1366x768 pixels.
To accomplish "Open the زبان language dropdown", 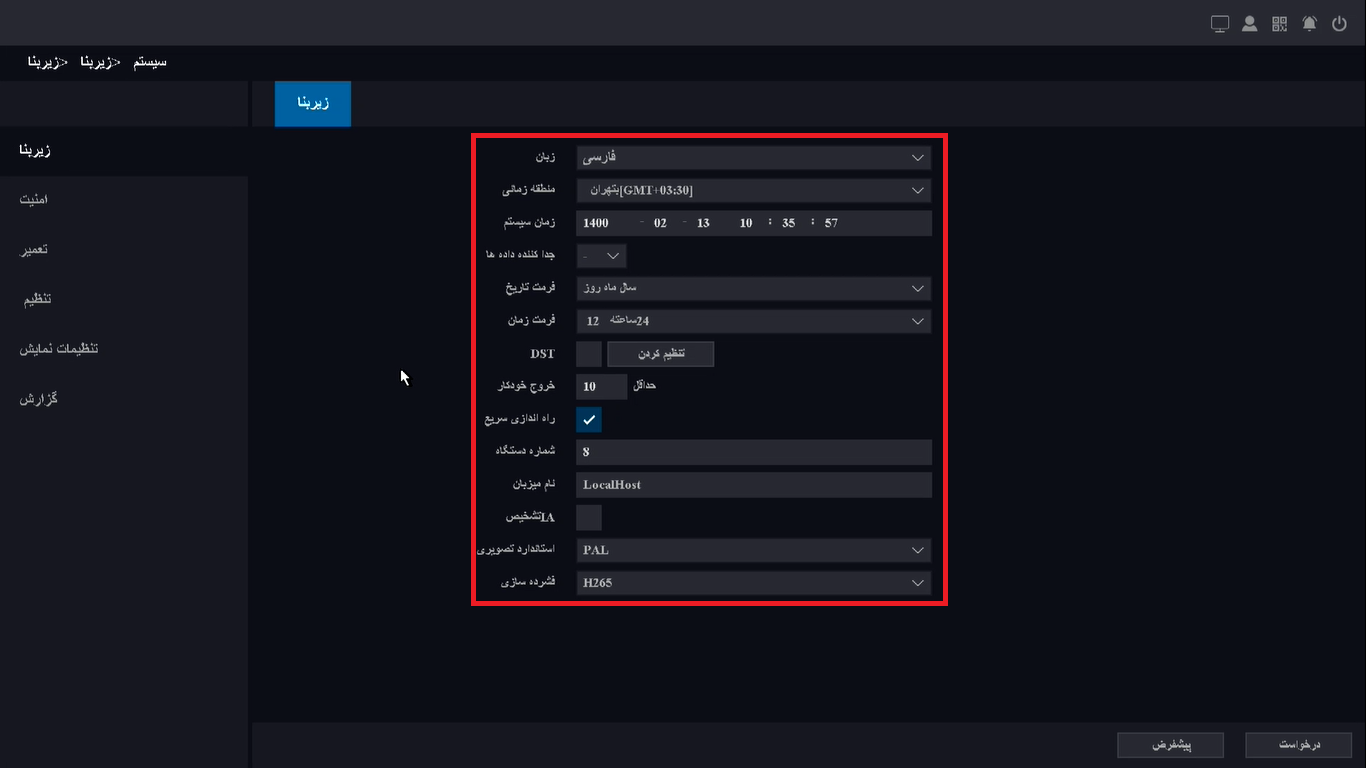I will pyautogui.click(x=754, y=158).
